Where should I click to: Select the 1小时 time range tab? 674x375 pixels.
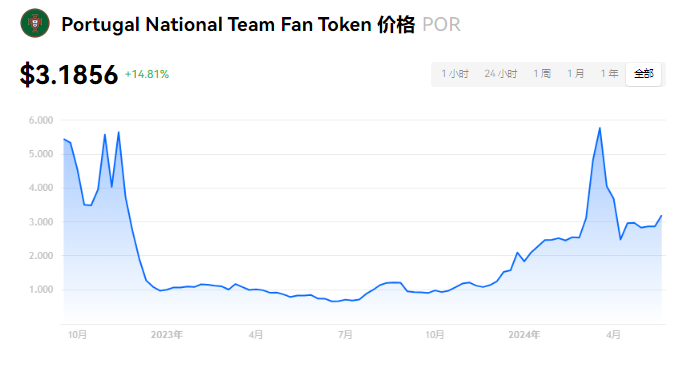455,74
